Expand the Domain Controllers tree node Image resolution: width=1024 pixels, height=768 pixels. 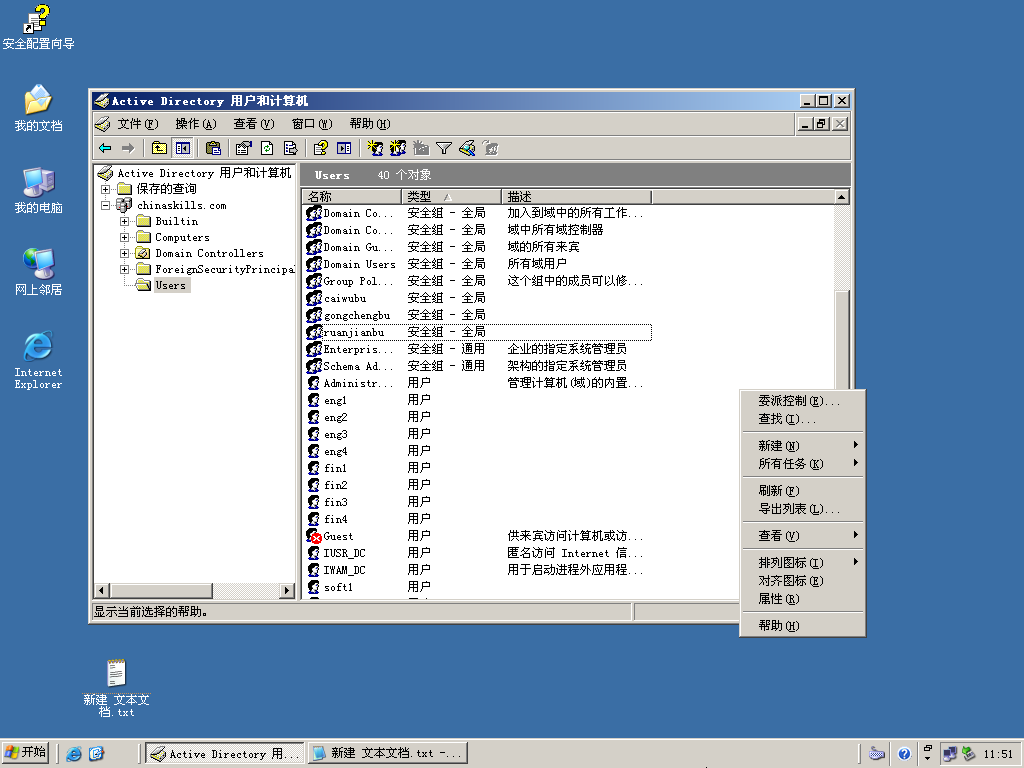(x=124, y=253)
